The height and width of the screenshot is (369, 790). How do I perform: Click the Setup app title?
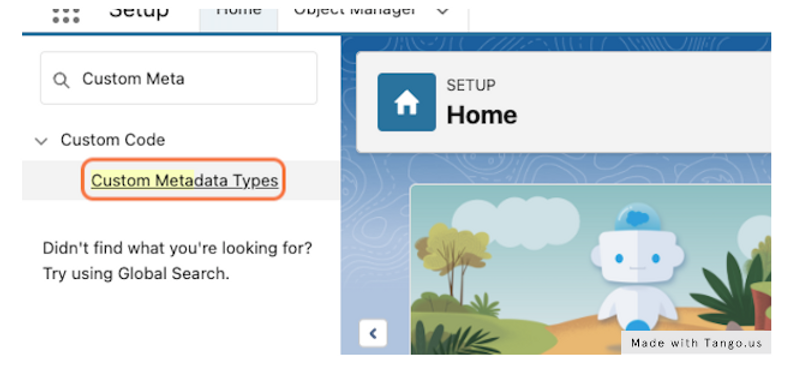139,13
